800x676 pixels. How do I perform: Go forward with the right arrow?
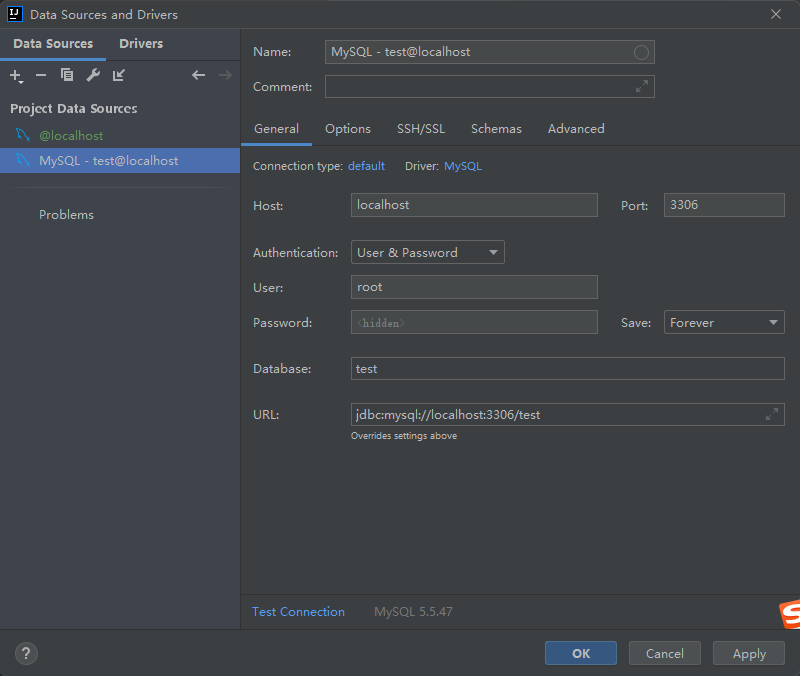point(225,76)
